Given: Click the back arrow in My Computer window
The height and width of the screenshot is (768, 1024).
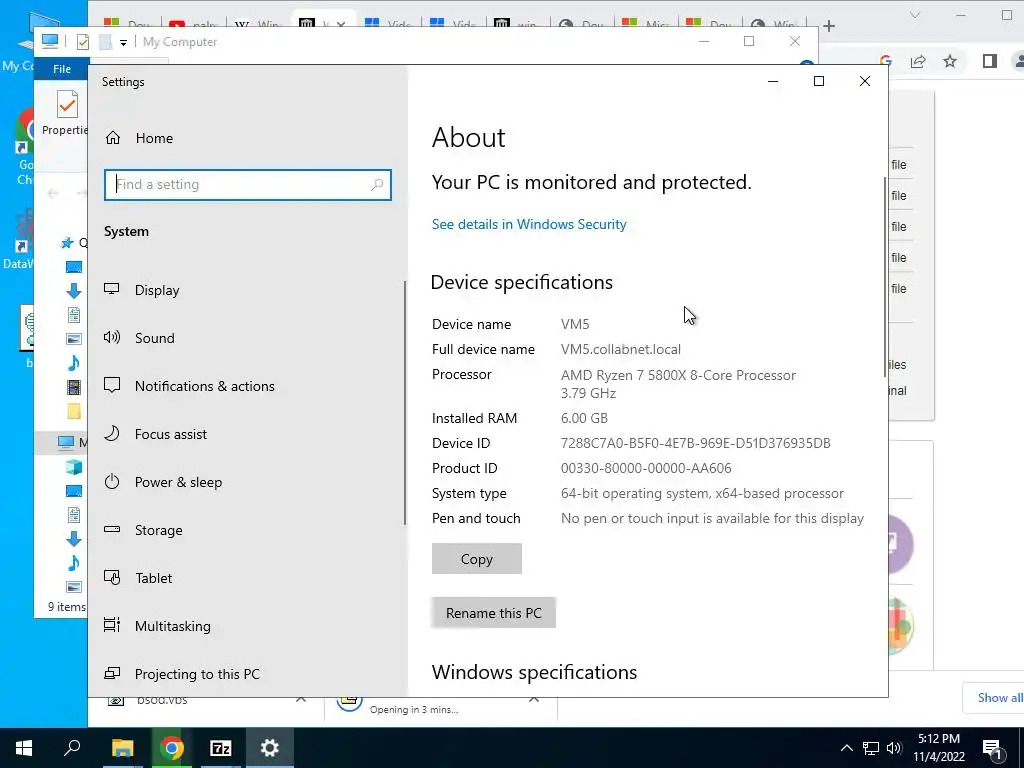Looking at the screenshot, I should [x=53, y=193].
